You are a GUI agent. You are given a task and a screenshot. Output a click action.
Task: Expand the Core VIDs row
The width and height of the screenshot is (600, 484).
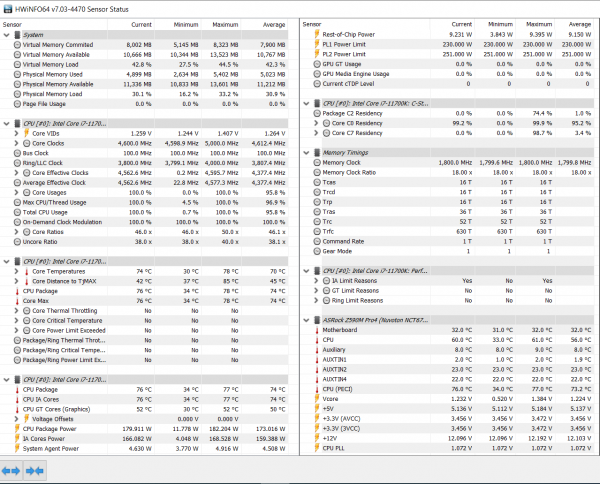(16, 133)
